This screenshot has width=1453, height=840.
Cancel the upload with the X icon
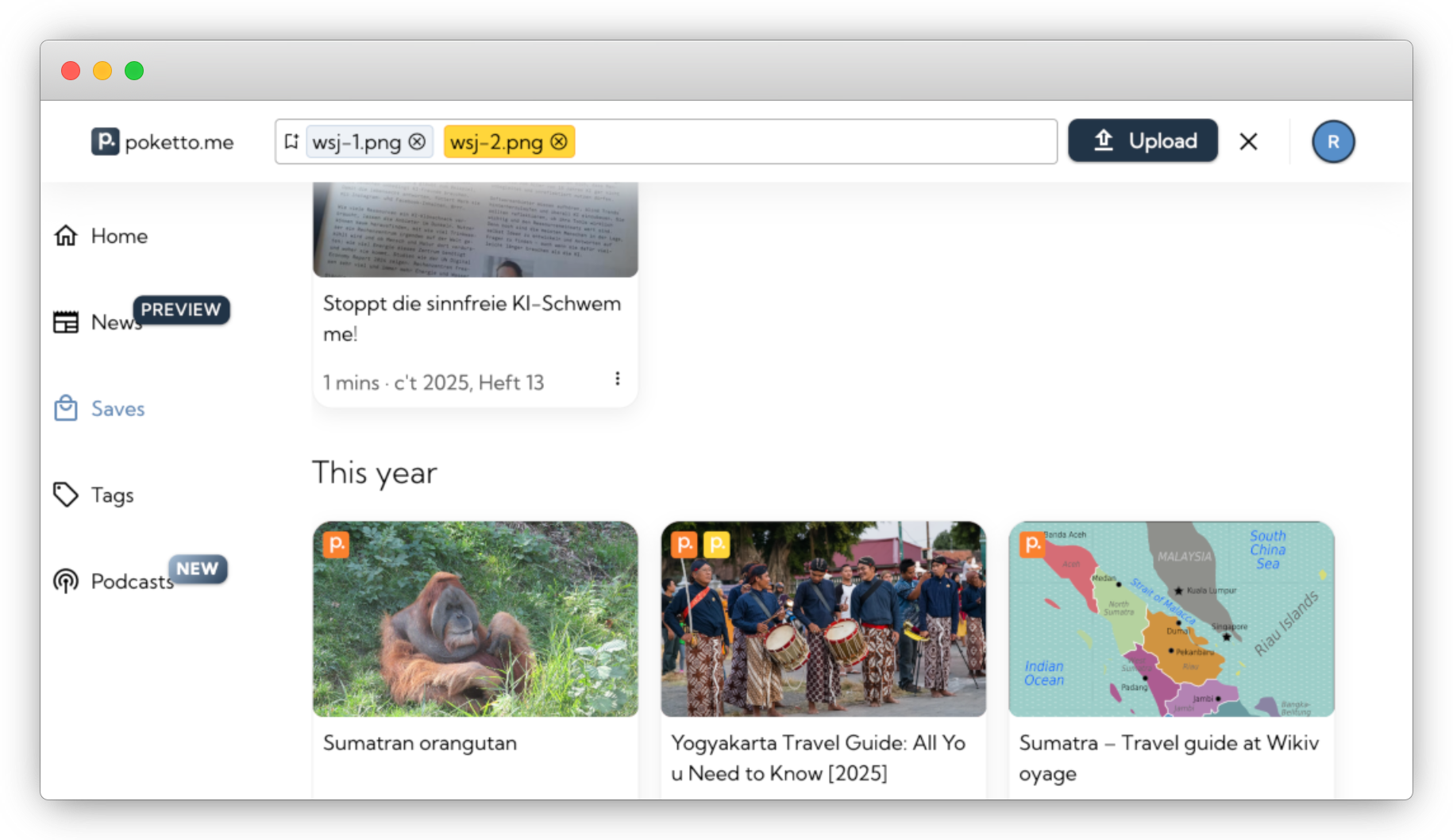click(x=1248, y=142)
